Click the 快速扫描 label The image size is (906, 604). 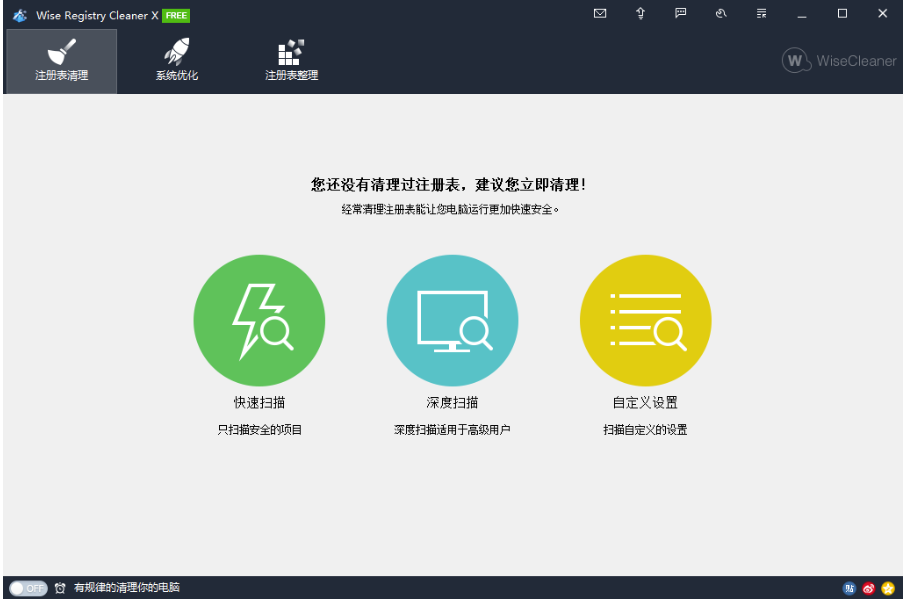pyautogui.click(x=259, y=402)
